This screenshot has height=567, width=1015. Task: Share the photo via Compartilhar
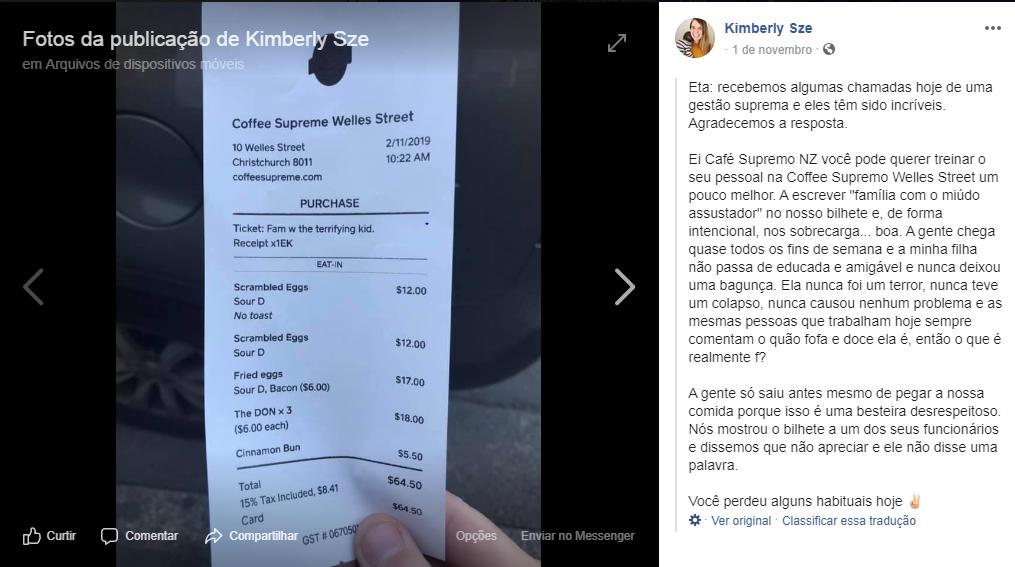click(251, 536)
